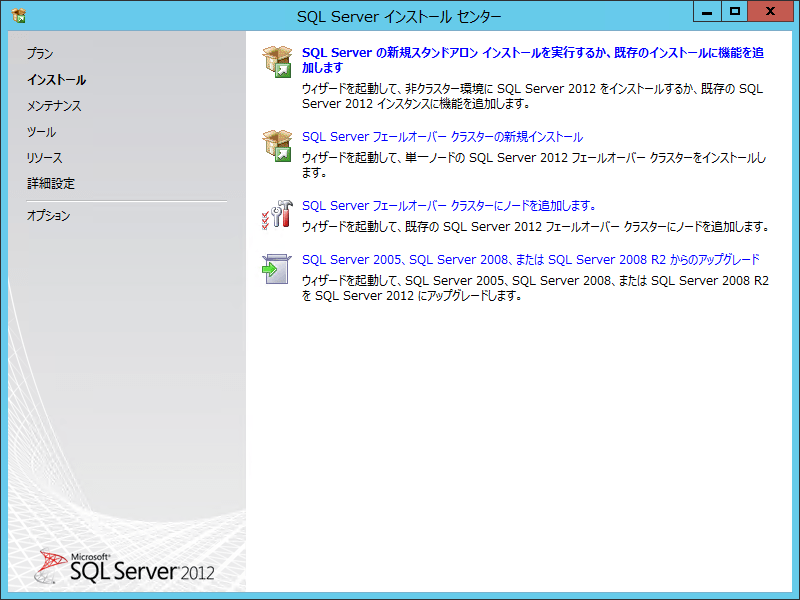Close the SQL Server インストール センター window
Viewport: 800px width, 600px height.
tap(771, 11)
